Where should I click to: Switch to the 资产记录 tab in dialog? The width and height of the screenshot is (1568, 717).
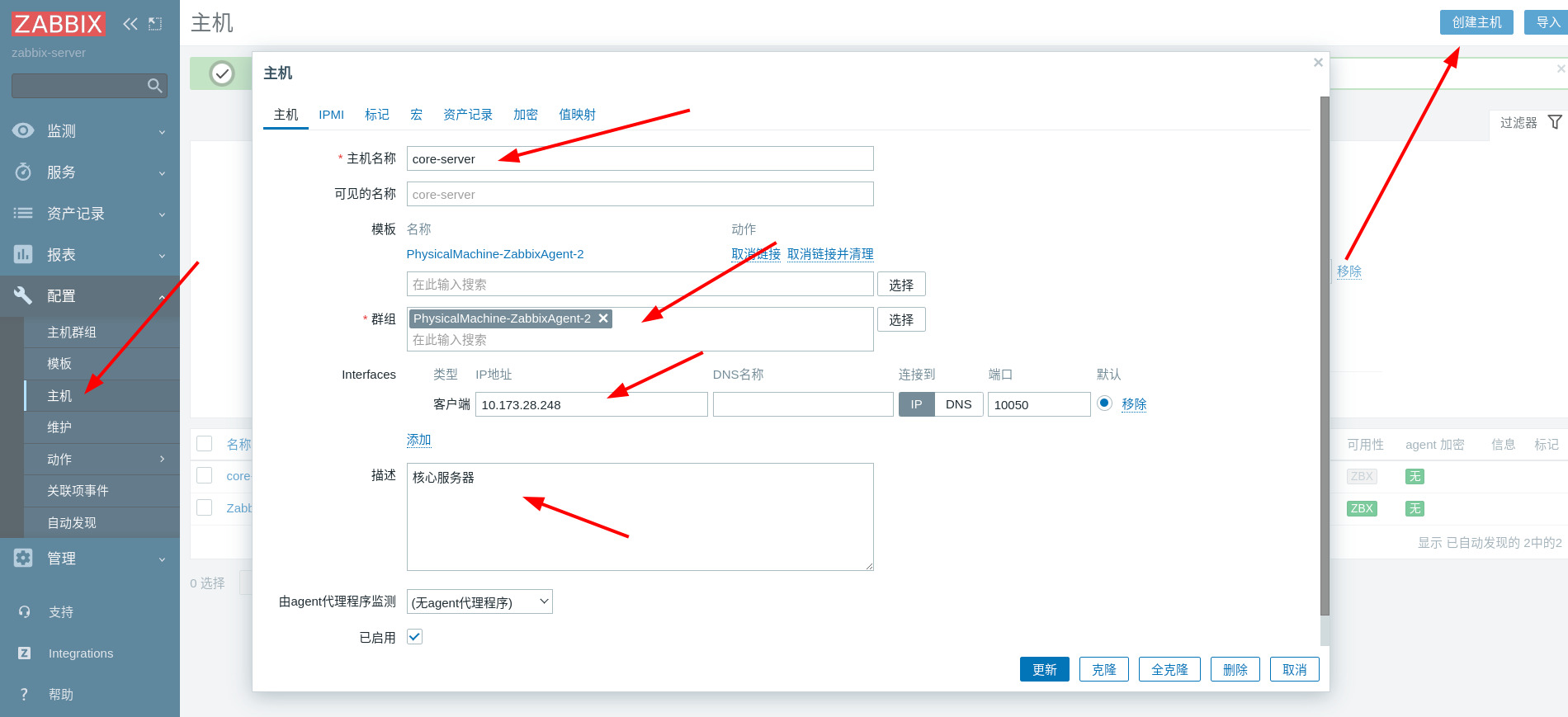click(468, 115)
